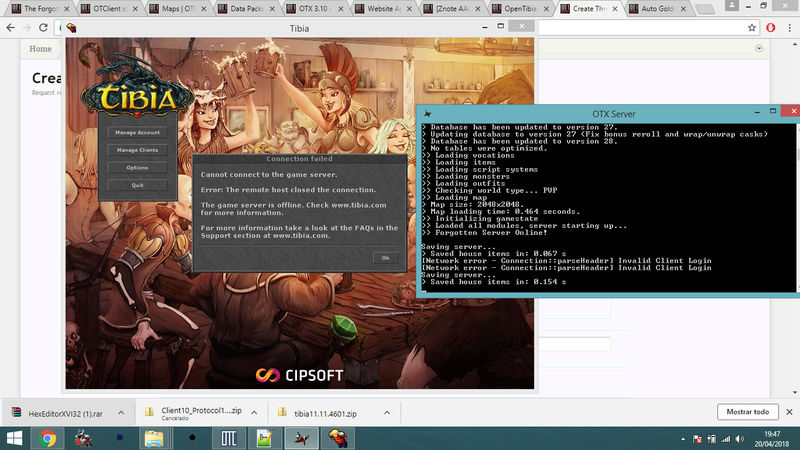Switch to the OTX 3.10 browser tab

click(x=314, y=9)
